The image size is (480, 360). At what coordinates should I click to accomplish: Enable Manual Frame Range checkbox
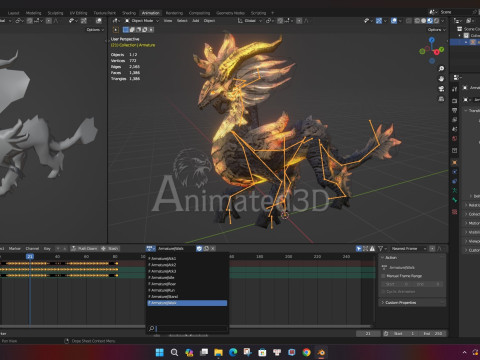(383, 276)
